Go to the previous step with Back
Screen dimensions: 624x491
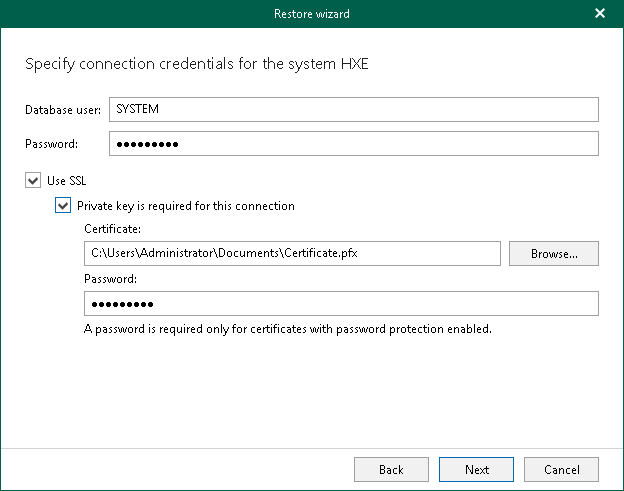391,469
